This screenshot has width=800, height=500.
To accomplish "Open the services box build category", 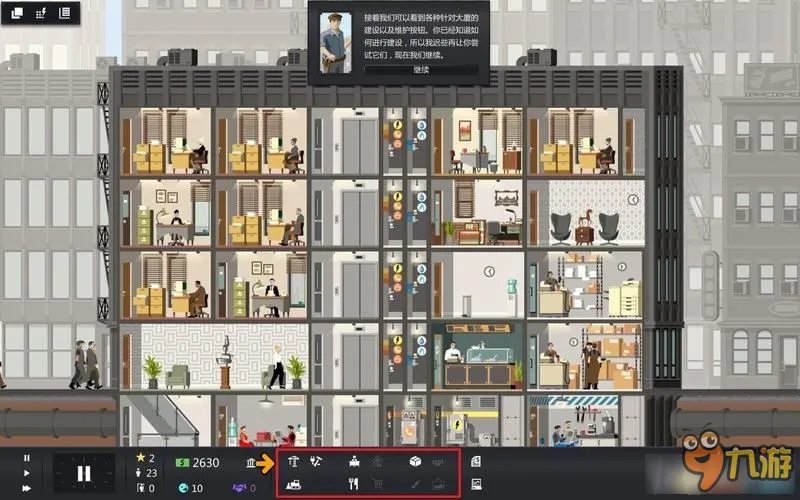I will 415,462.
